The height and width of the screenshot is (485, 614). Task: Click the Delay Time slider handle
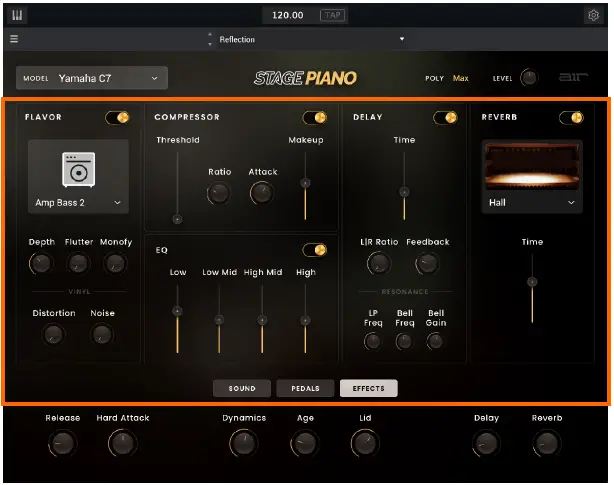pos(404,192)
